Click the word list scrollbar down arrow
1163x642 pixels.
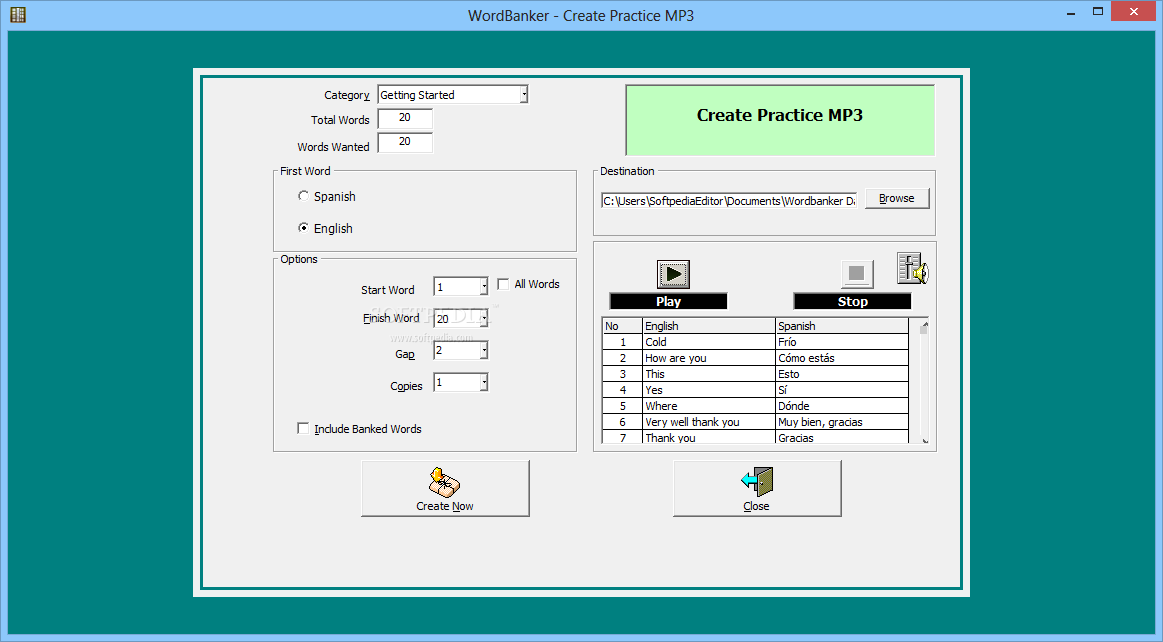click(924, 439)
